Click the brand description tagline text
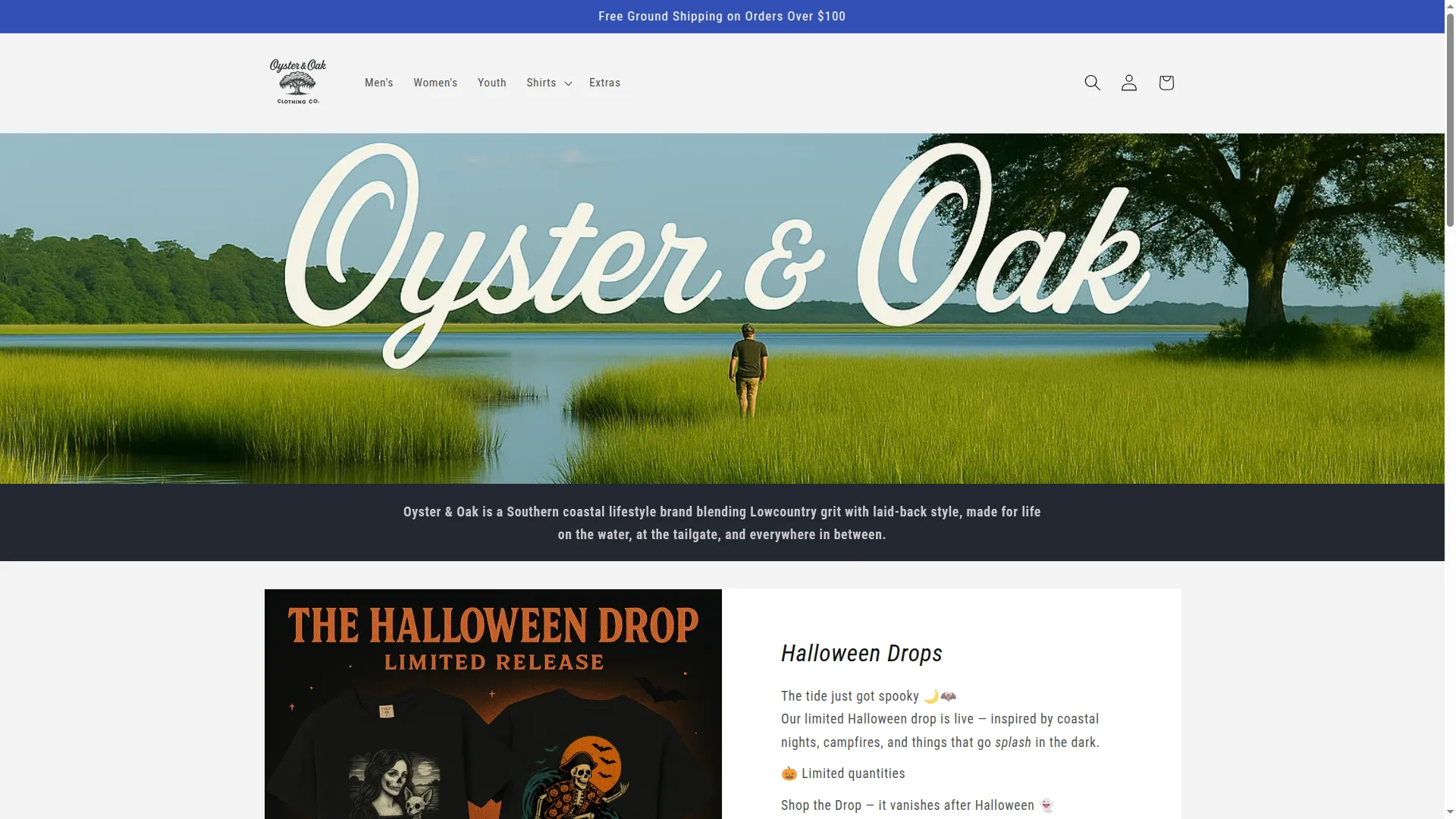The width and height of the screenshot is (1456, 819). 722,523
